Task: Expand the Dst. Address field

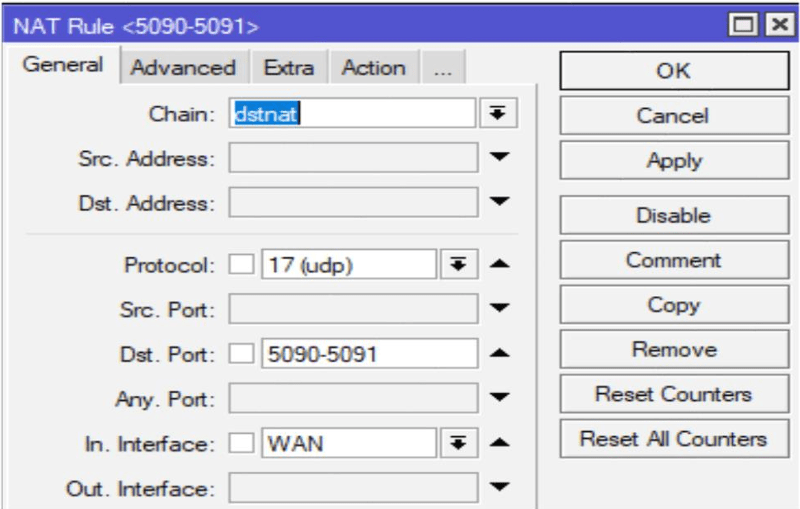Action: (x=501, y=203)
